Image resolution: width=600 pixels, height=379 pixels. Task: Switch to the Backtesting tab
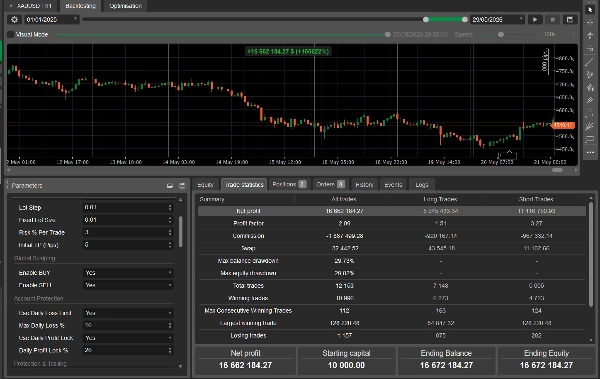pyautogui.click(x=80, y=6)
